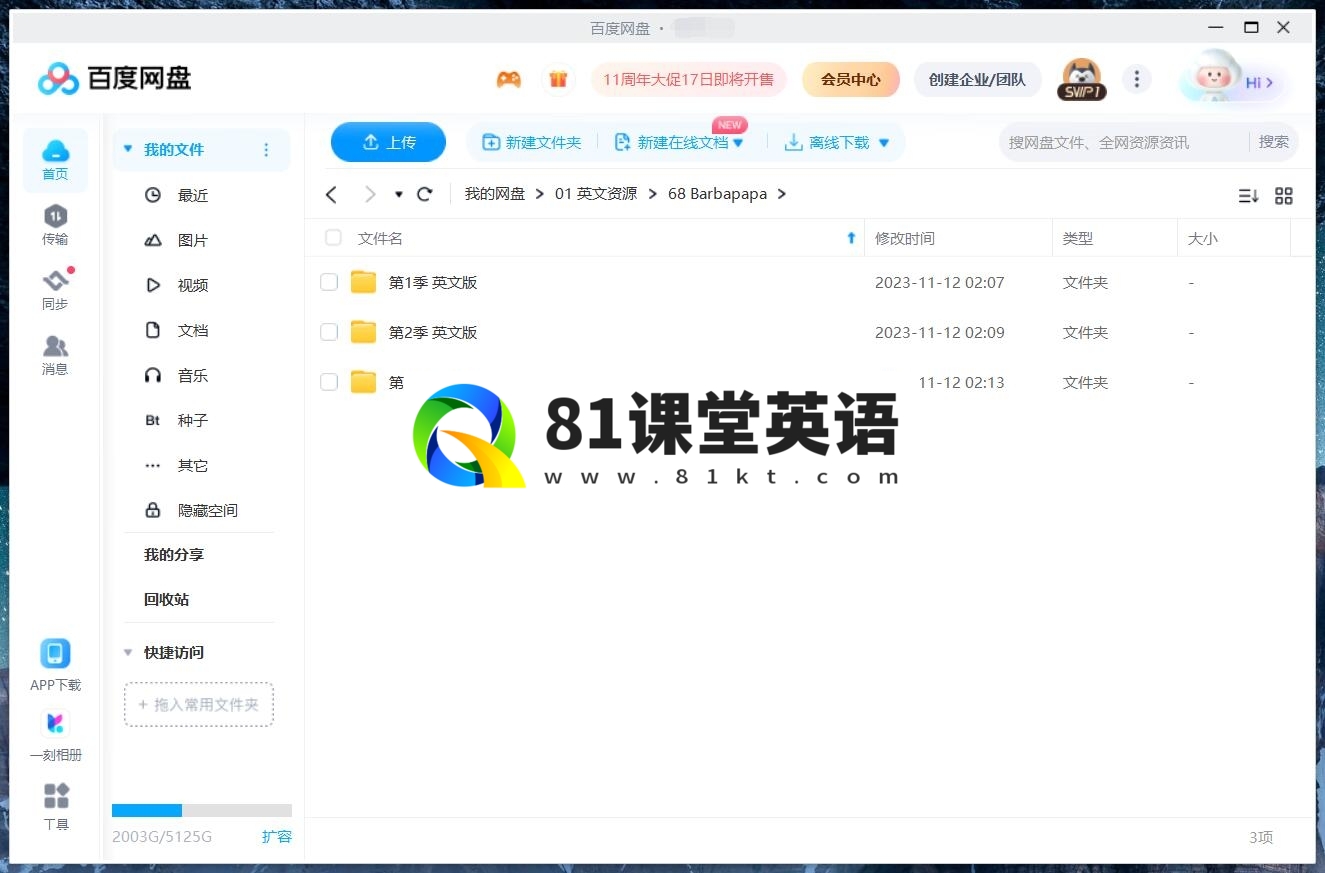Tick the select-all checkbox in header row
Viewport: 1325px width, 873px height.
333,238
